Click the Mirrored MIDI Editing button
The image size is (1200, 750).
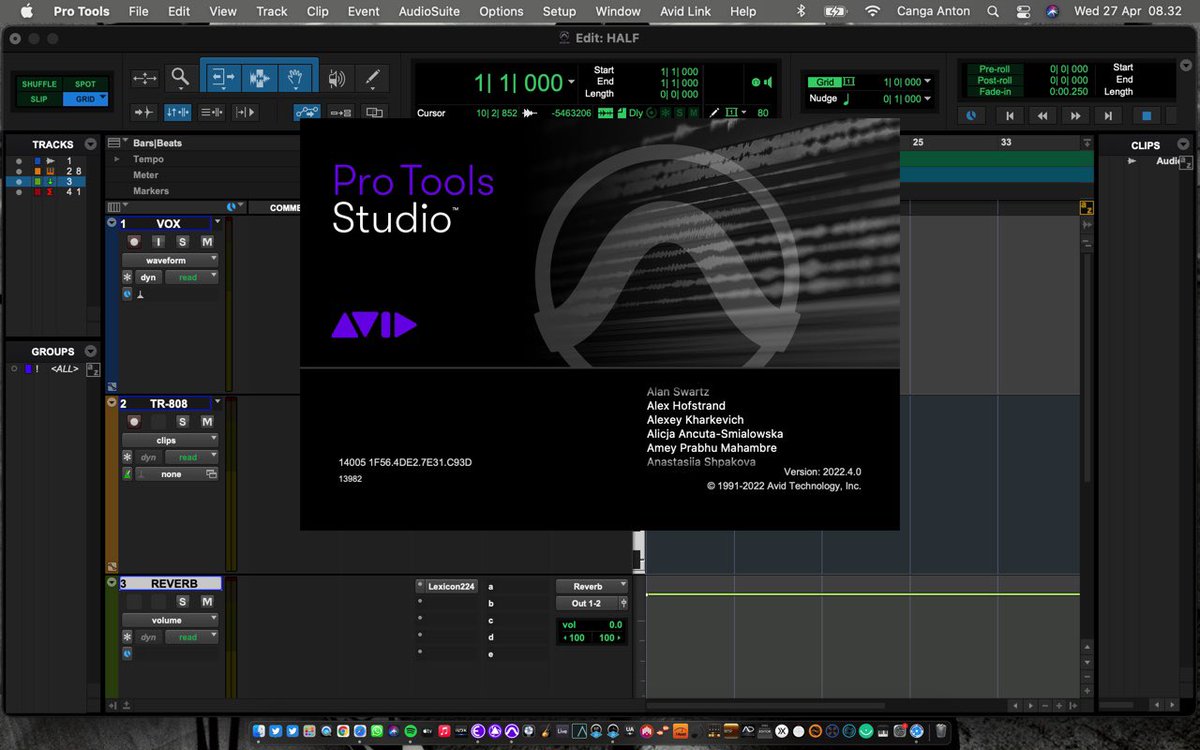tap(341, 113)
